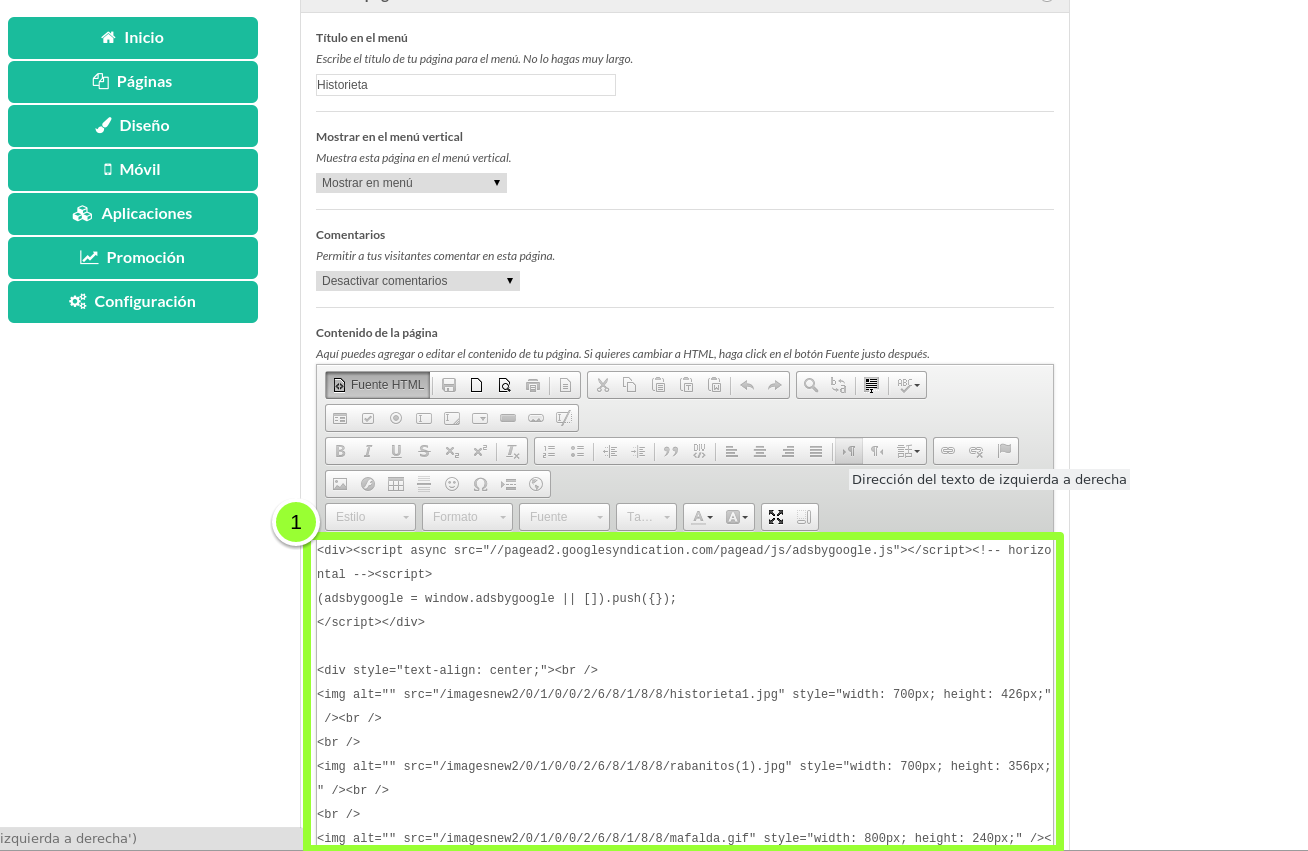
Task: Open the spell check ABC dropdown
Action: tap(908, 385)
